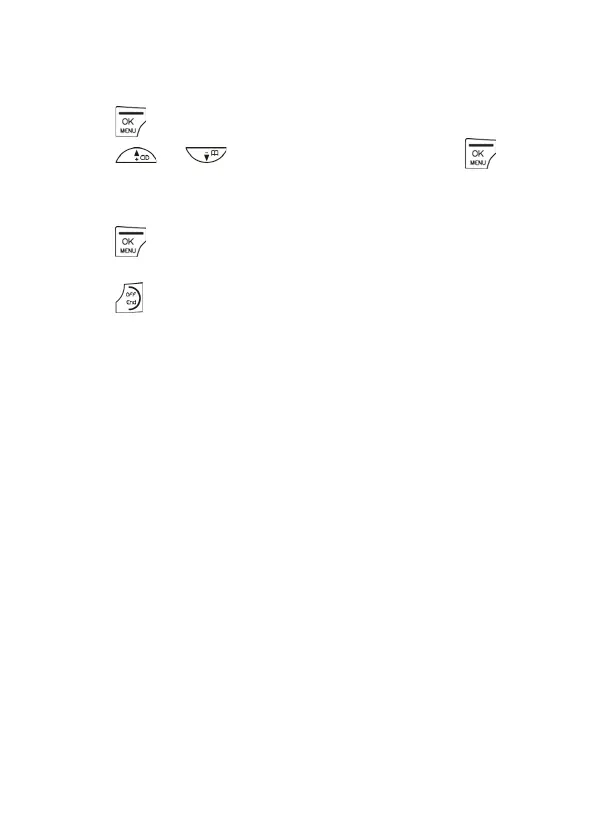Click the CID symbol on the up key
595x840 pixels.
tap(145, 158)
